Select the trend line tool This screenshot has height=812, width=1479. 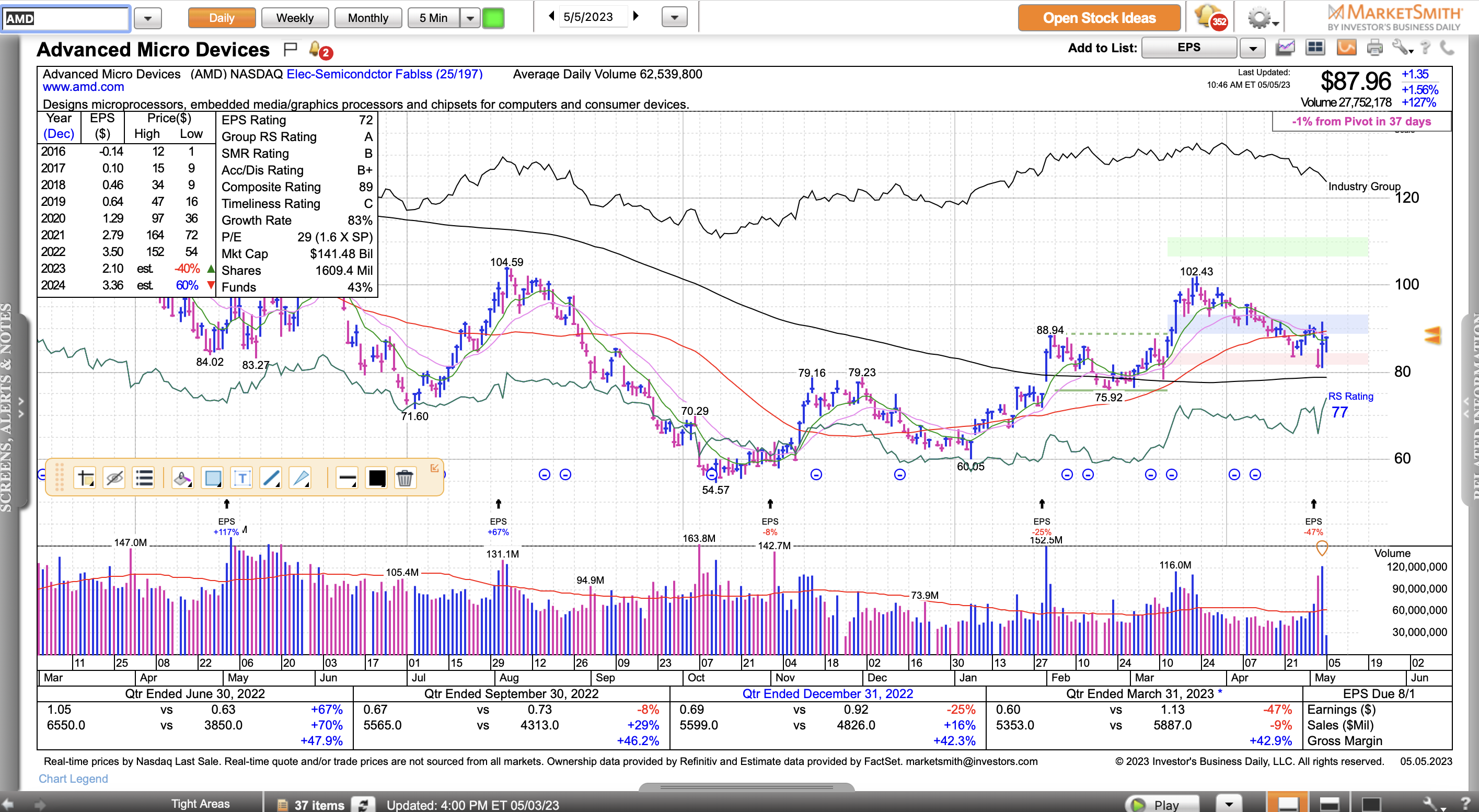(271, 478)
